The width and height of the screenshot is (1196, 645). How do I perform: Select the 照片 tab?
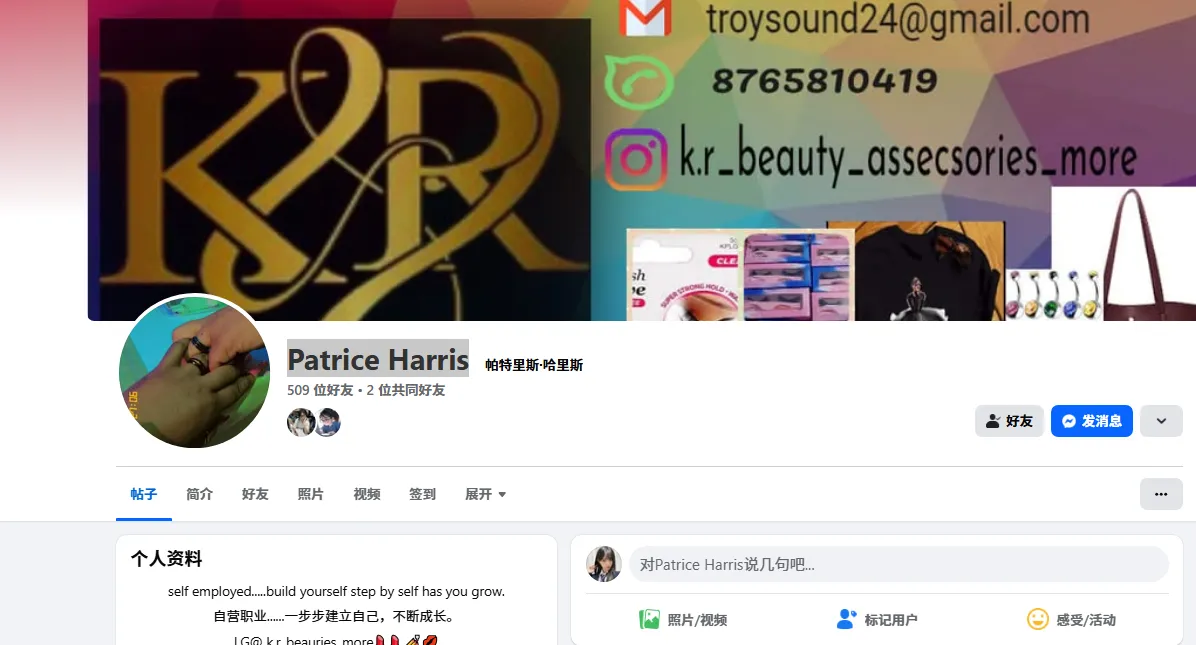click(x=311, y=493)
